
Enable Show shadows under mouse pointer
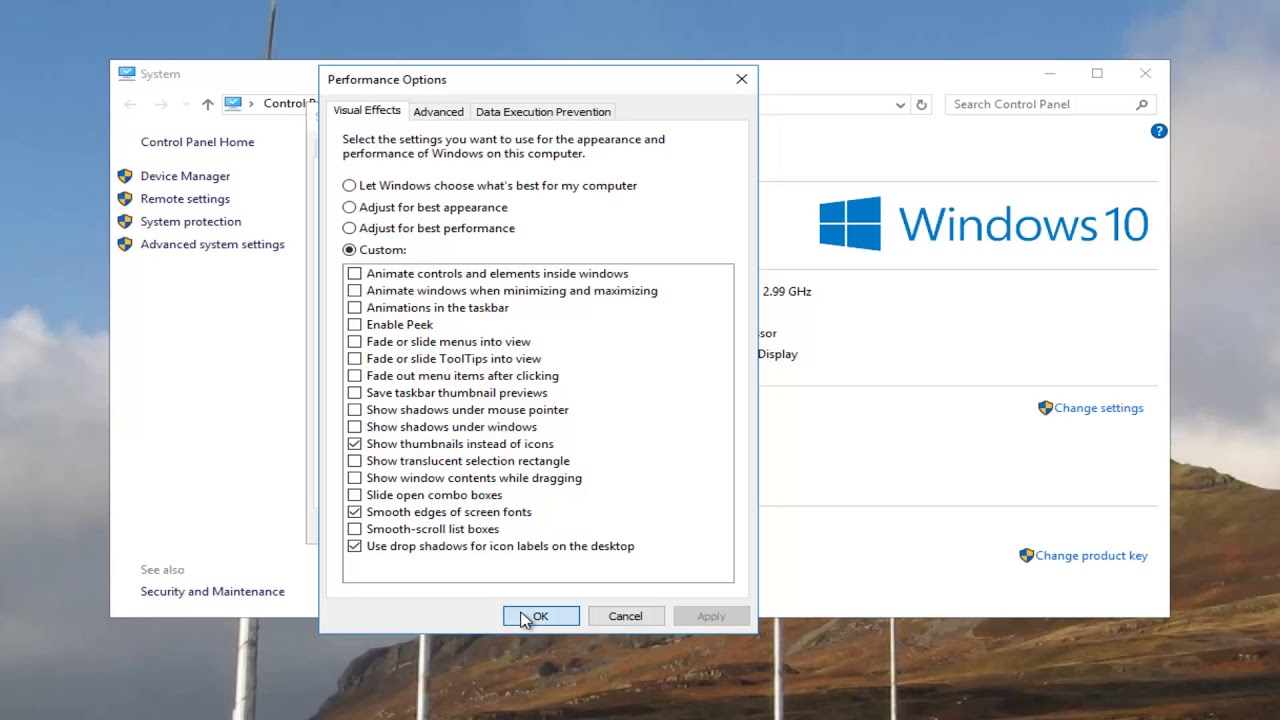[354, 410]
